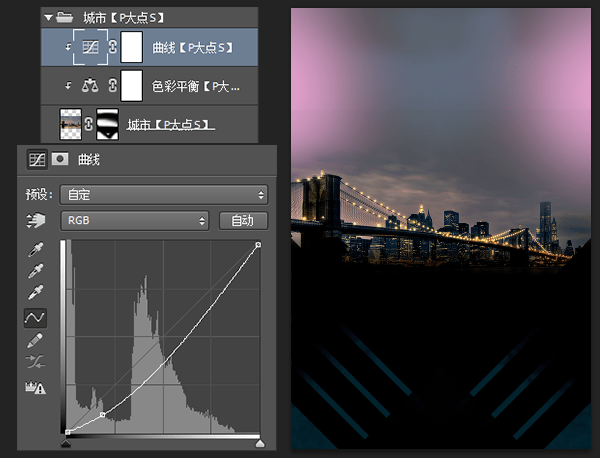Click the histogram clipping warning icon
Screen dimensions: 600x458
coord(35,388)
